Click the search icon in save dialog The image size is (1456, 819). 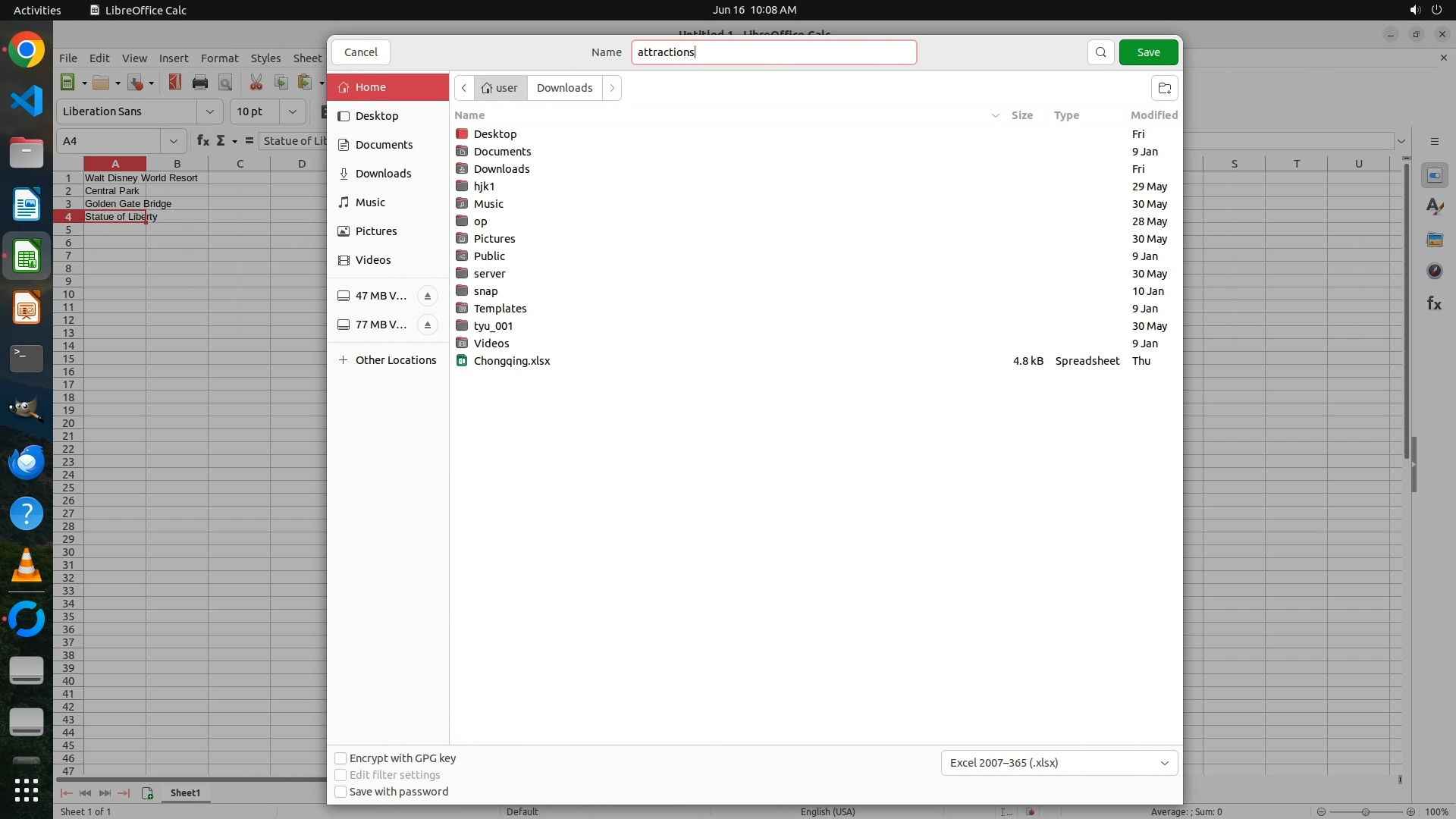click(x=1100, y=52)
